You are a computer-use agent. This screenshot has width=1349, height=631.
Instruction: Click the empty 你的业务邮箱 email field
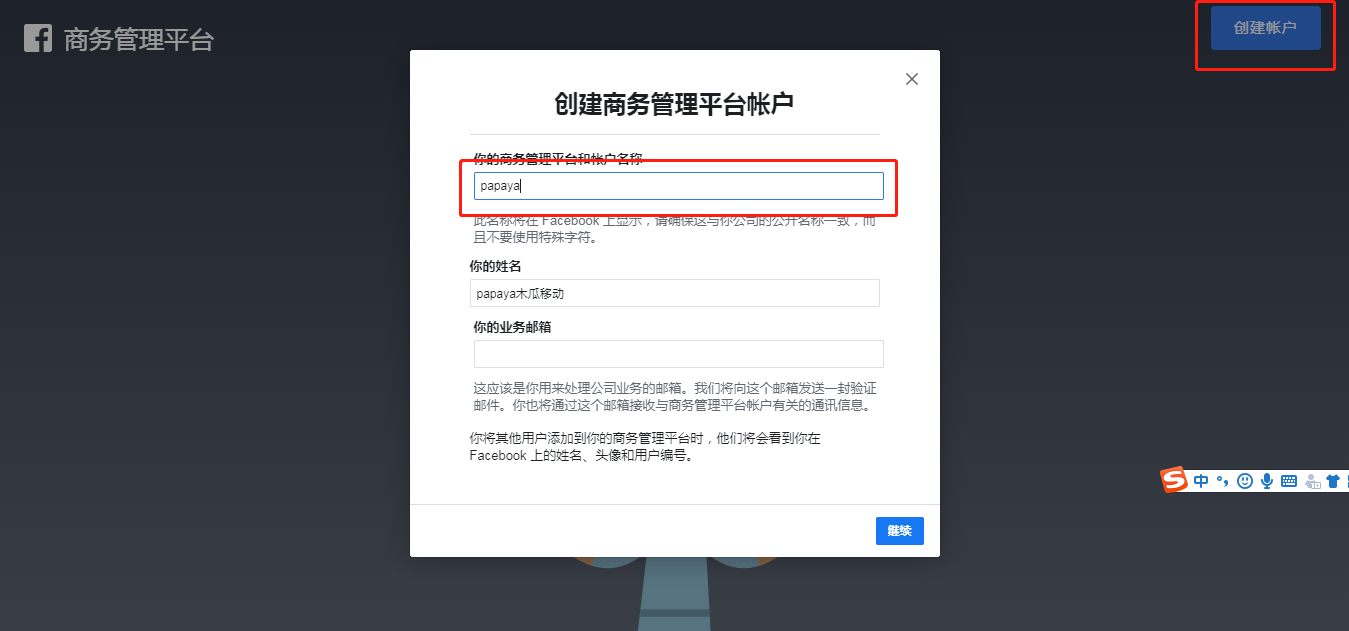tap(678, 354)
